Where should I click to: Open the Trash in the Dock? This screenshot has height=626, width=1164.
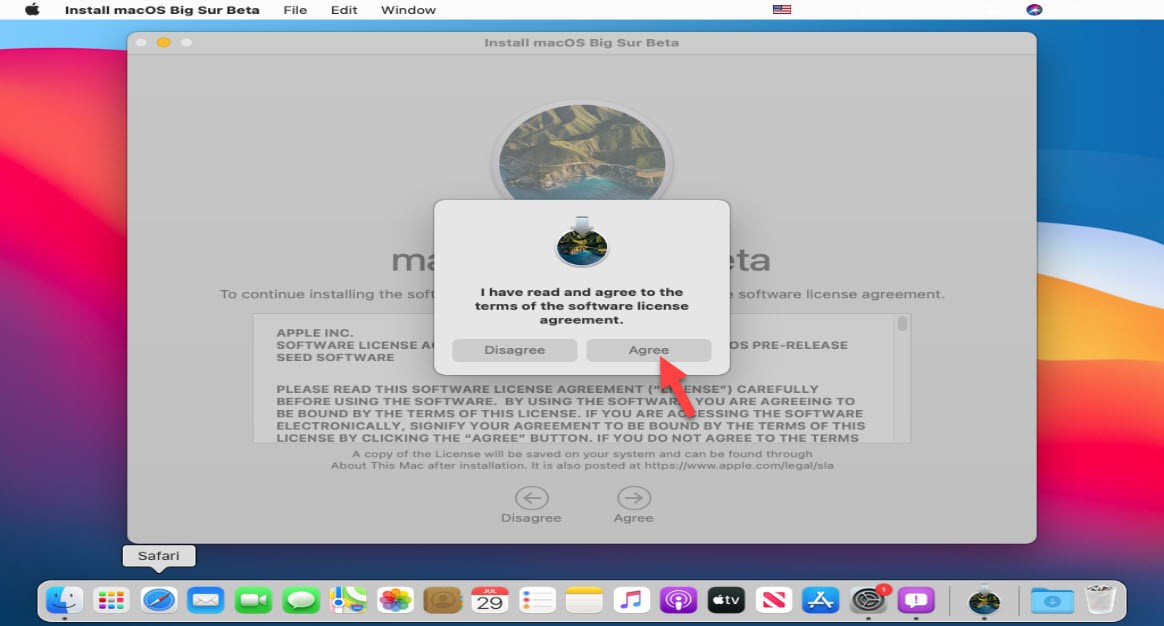pos(1100,600)
